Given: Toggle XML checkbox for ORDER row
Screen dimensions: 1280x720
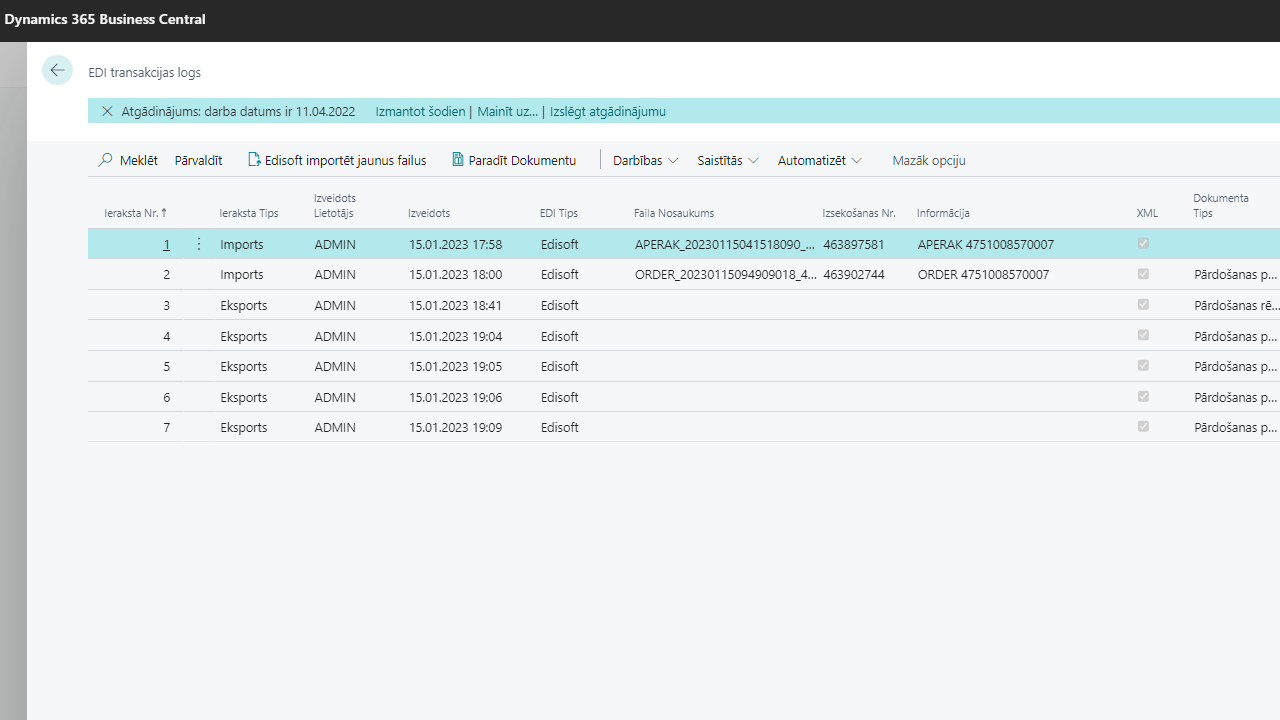Looking at the screenshot, I should click(x=1143, y=274).
